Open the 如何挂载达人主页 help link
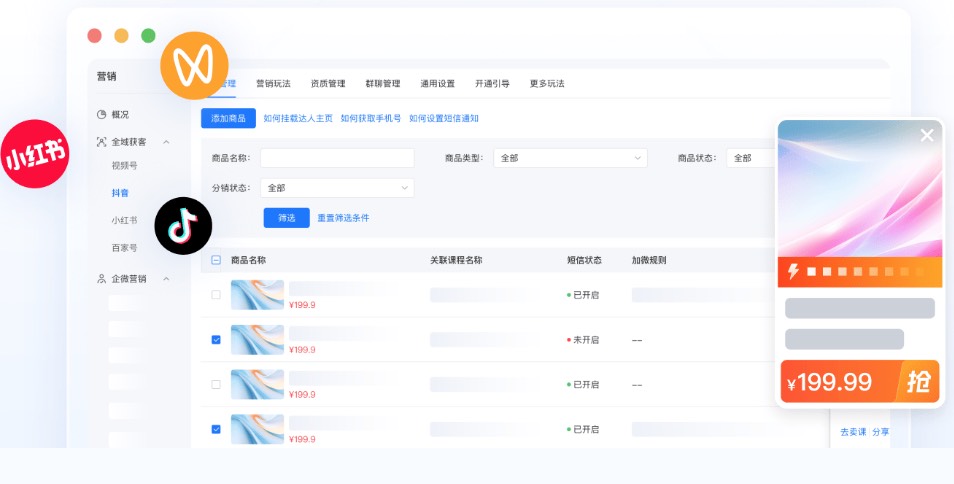 point(298,119)
